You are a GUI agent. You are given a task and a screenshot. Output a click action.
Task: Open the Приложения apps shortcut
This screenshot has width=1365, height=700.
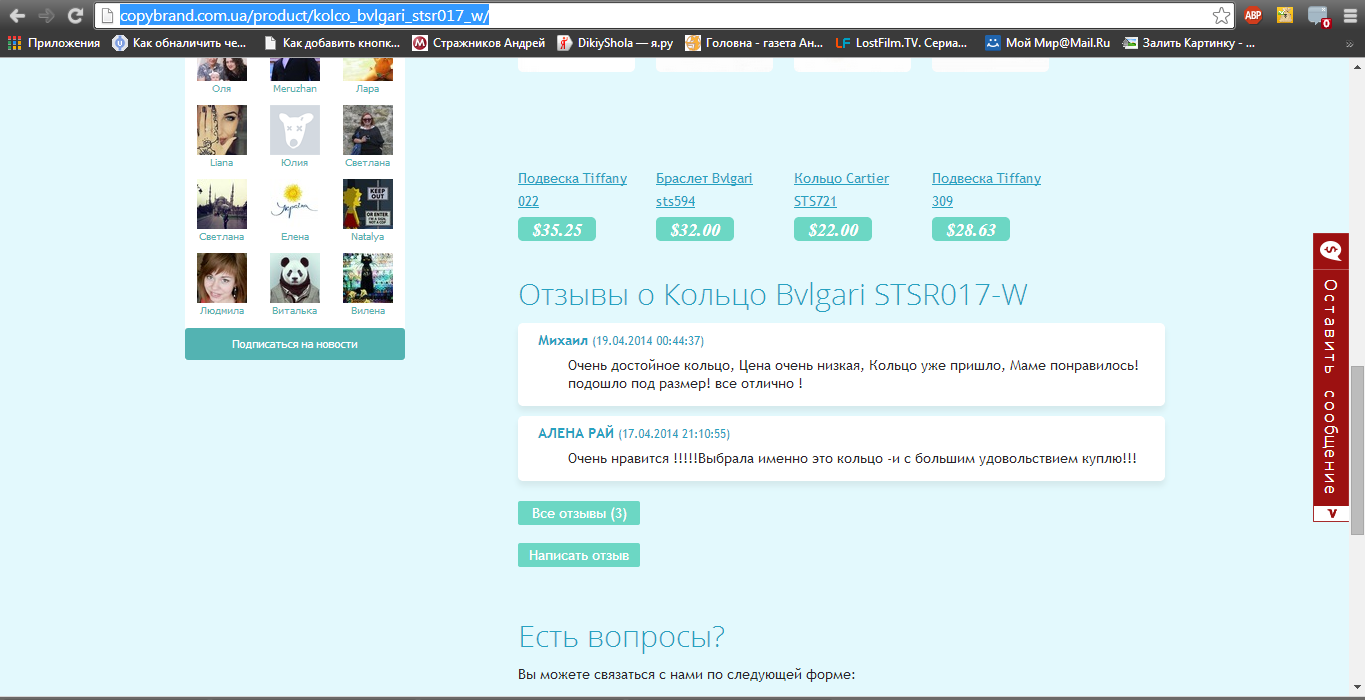(54, 43)
